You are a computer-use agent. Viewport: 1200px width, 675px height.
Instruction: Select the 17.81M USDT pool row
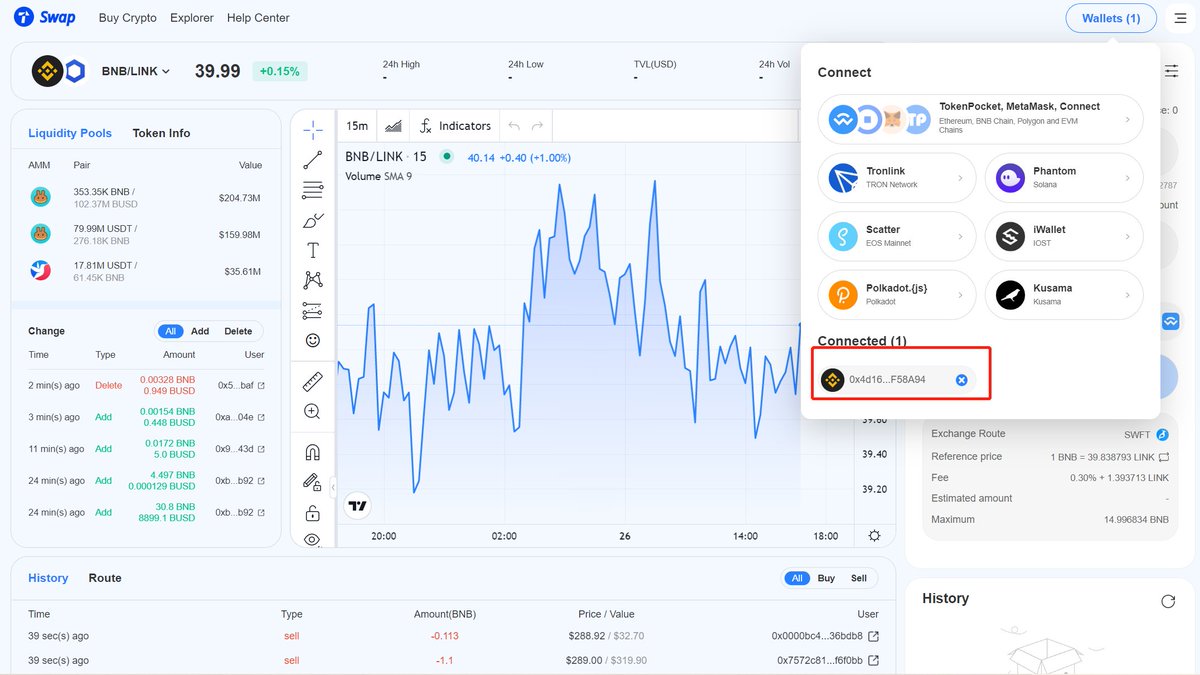pos(146,270)
